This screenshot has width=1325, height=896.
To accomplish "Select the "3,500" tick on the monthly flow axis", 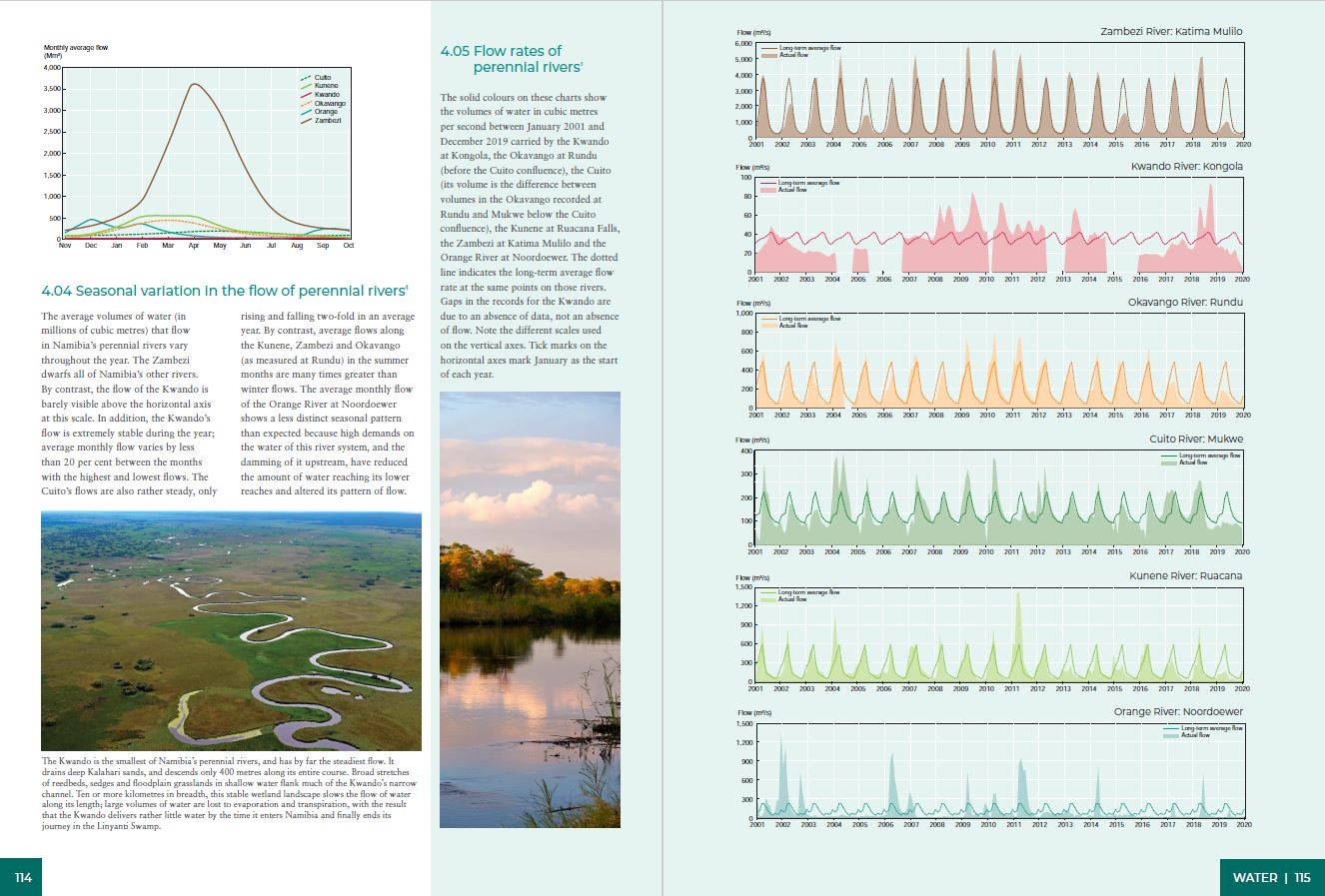I will pos(52,89).
